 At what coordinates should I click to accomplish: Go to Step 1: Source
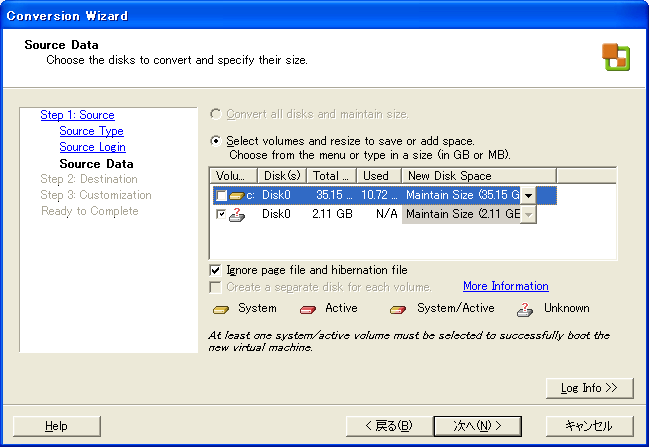77,115
